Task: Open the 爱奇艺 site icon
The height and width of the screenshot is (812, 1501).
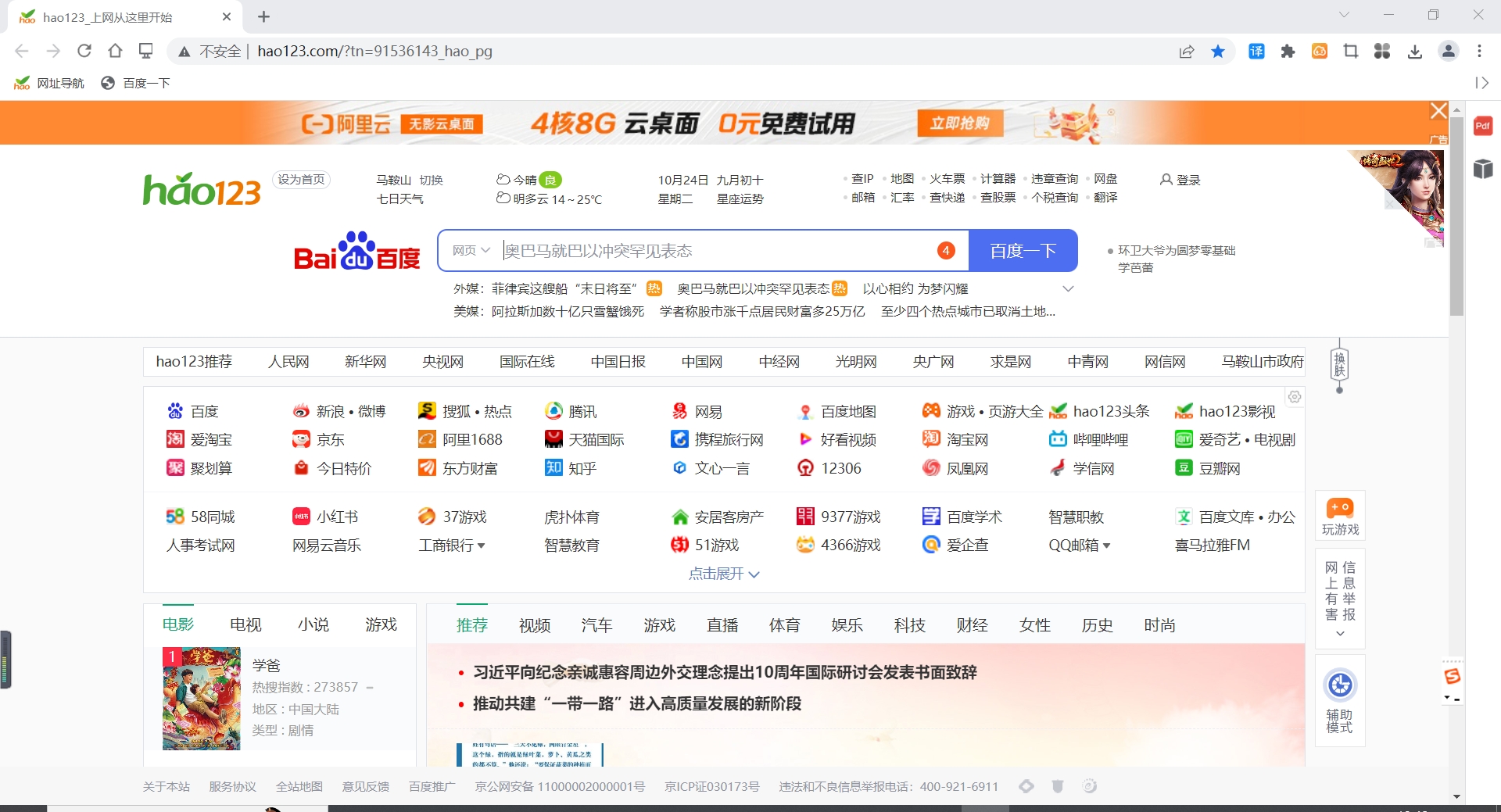Action: 1184,439
